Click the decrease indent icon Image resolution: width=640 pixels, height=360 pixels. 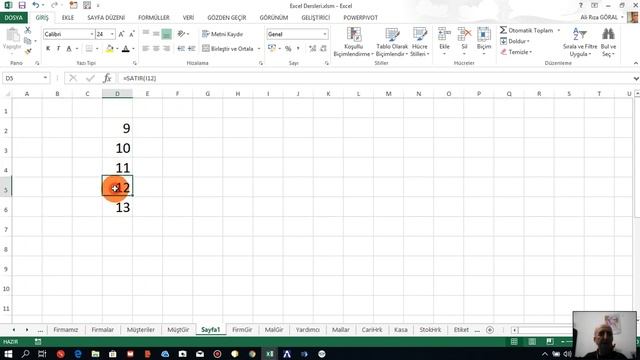pos(181,49)
